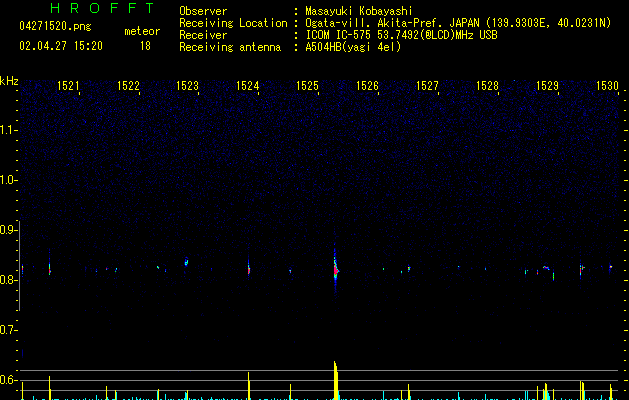Click the meteor label
Image resolution: width=629 pixels, height=400 pixels.
point(142,31)
